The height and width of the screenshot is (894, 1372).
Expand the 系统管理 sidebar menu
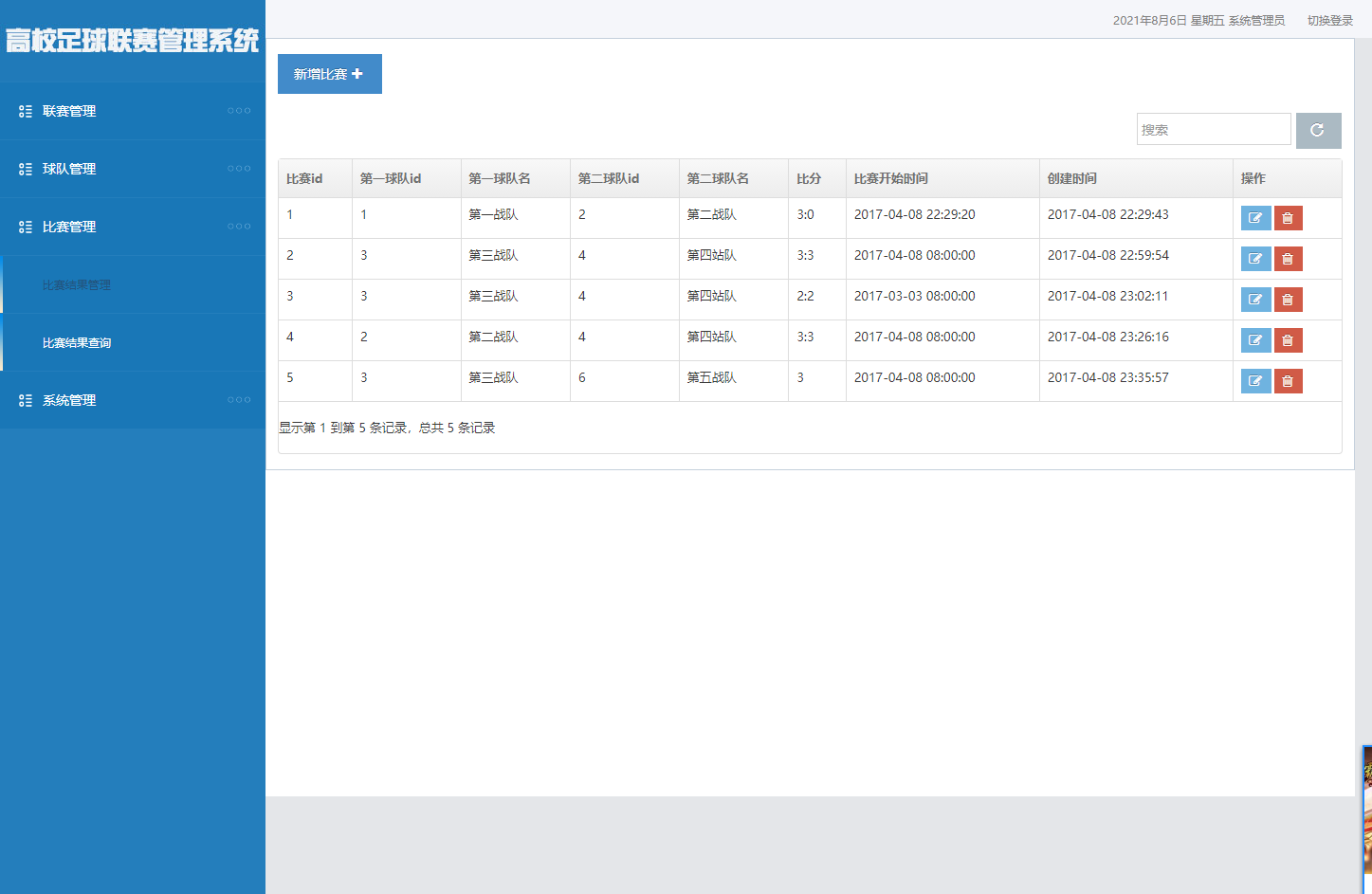click(x=69, y=401)
